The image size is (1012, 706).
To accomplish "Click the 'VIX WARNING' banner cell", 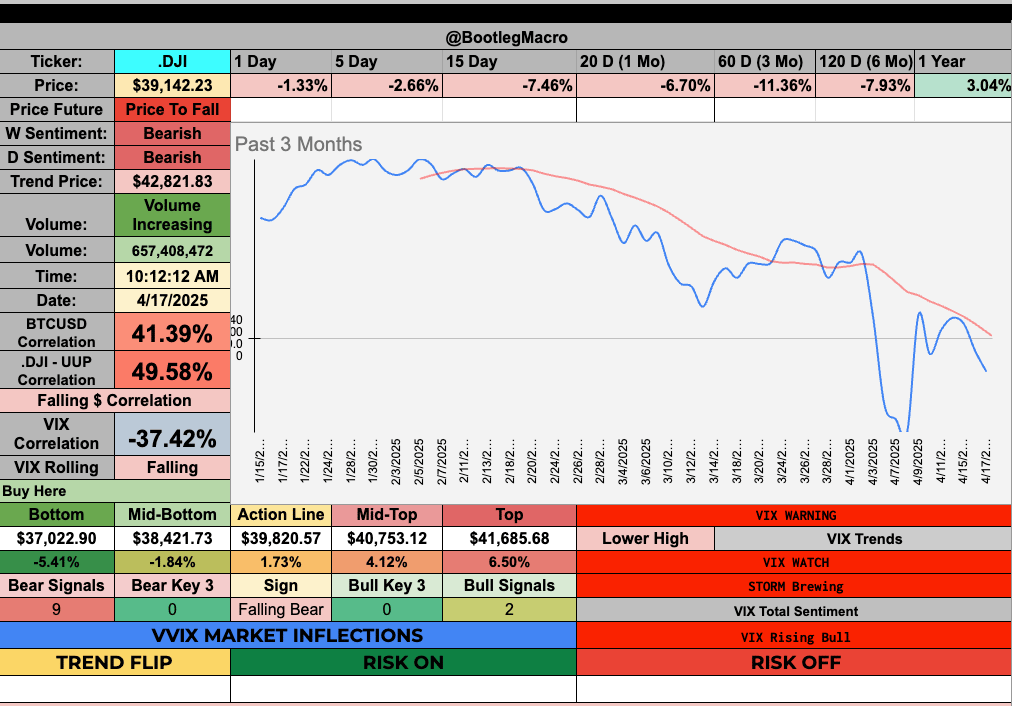I will [794, 515].
